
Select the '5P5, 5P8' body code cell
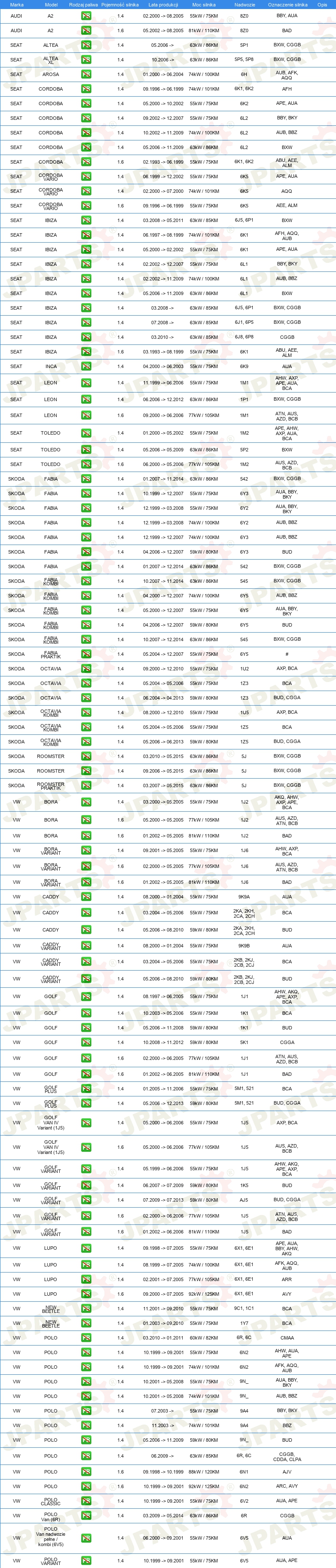point(244,60)
